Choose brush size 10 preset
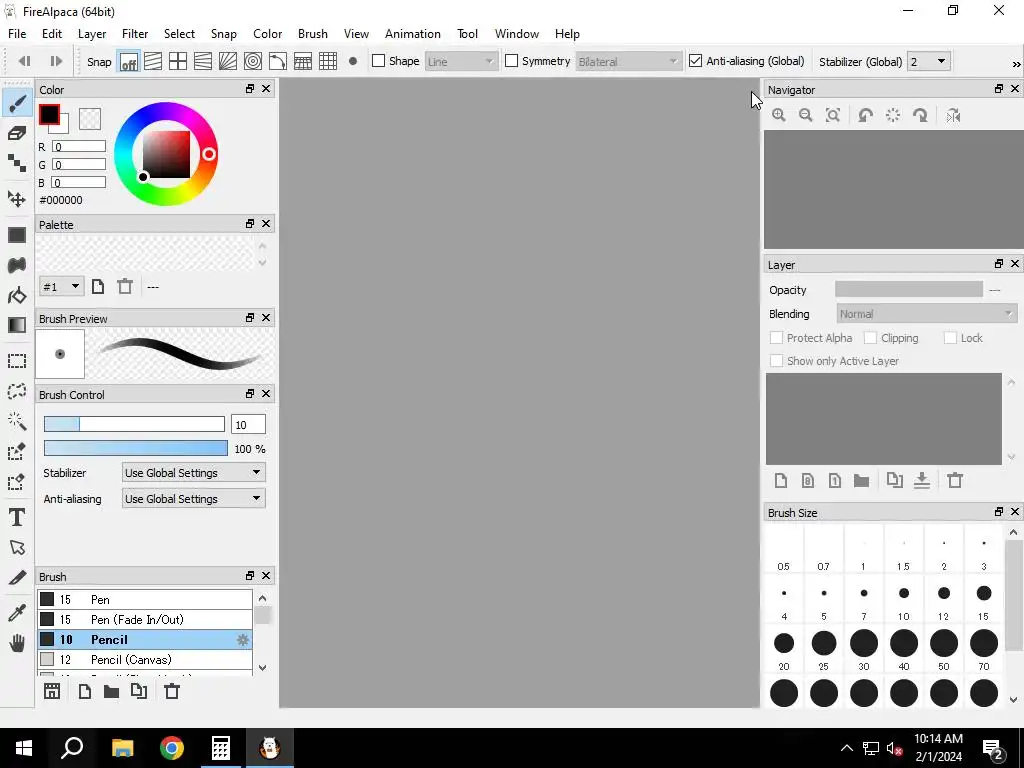 pos(904,600)
